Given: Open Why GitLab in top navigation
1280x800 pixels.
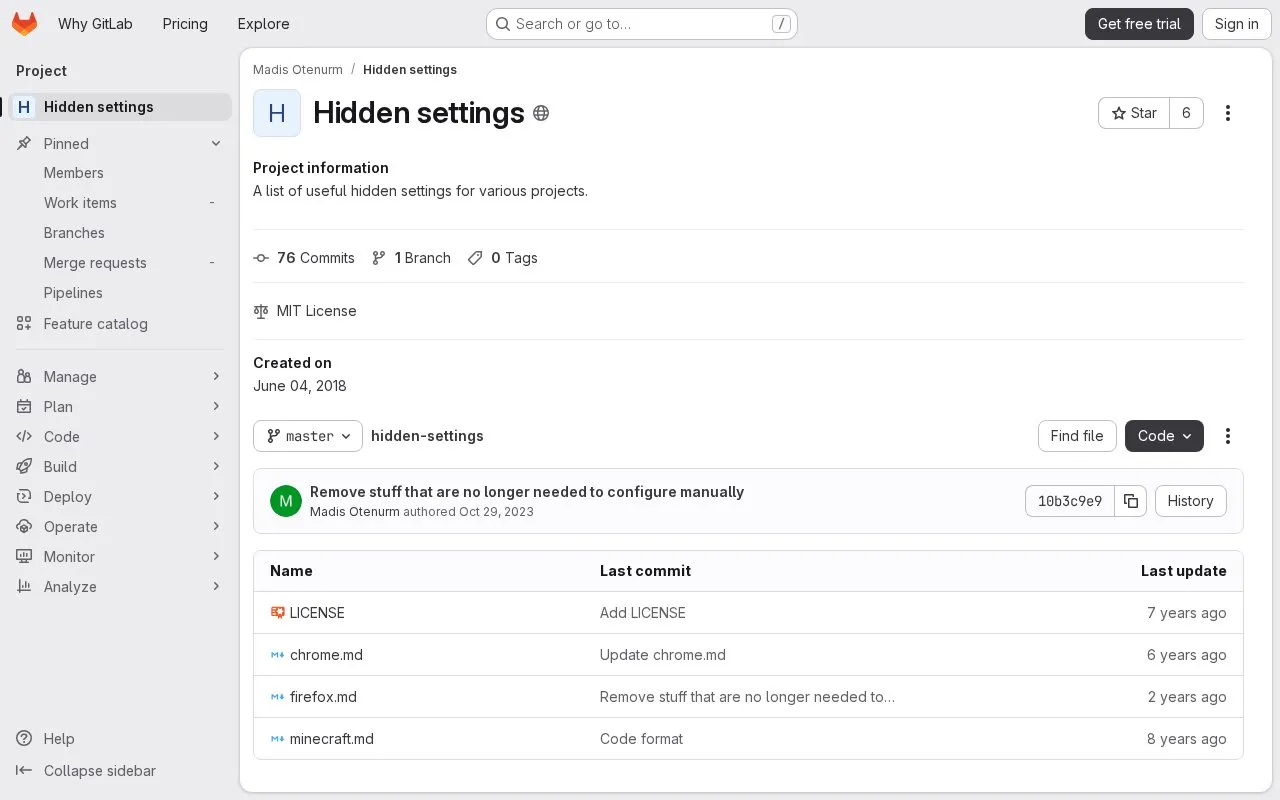Looking at the screenshot, I should (95, 24).
